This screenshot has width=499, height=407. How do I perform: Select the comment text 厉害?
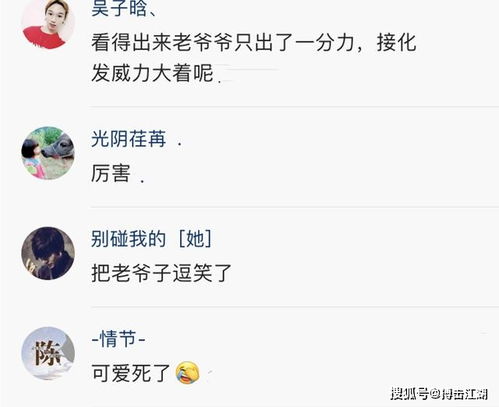pyautogui.click(x=111, y=173)
